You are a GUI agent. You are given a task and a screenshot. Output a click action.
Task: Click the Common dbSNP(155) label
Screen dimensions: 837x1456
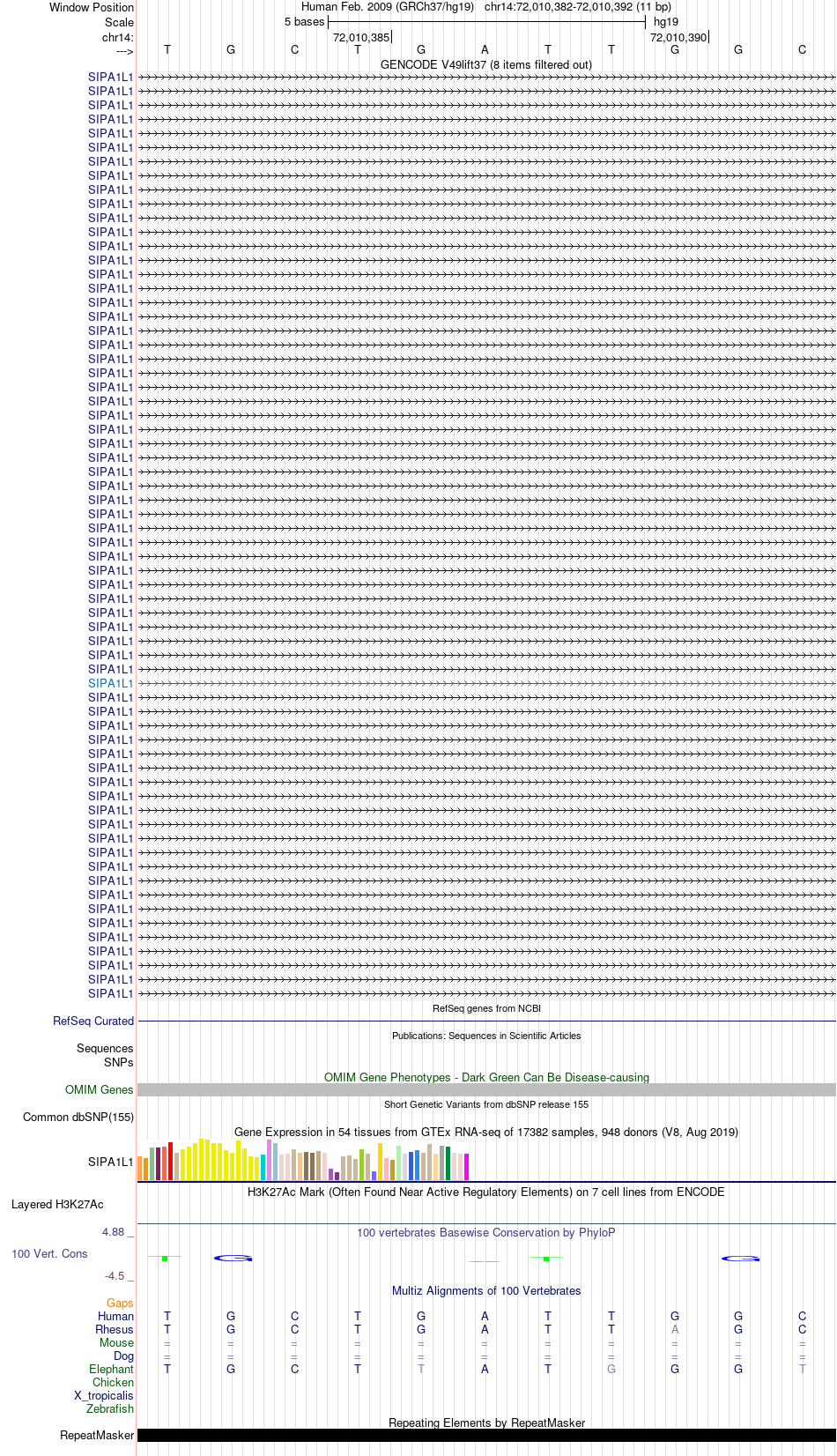(x=78, y=1117)
